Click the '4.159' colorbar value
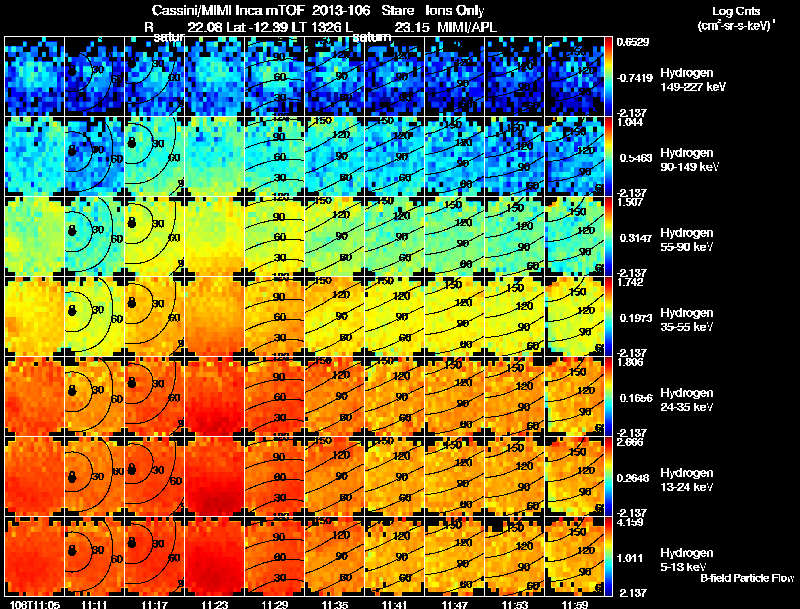 click(x=630, y=522)
